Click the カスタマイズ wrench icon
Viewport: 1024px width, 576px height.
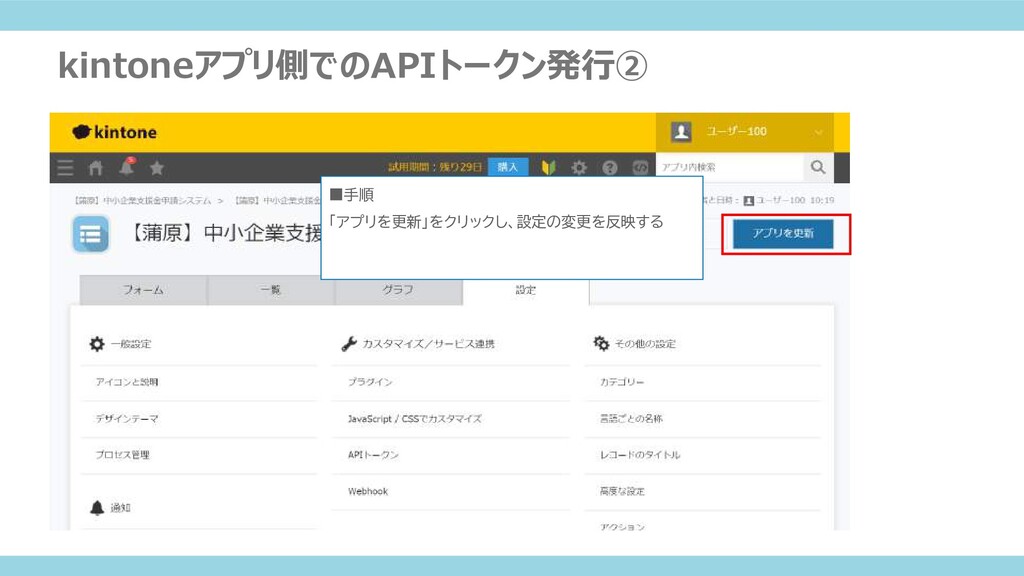coord(349,344)
